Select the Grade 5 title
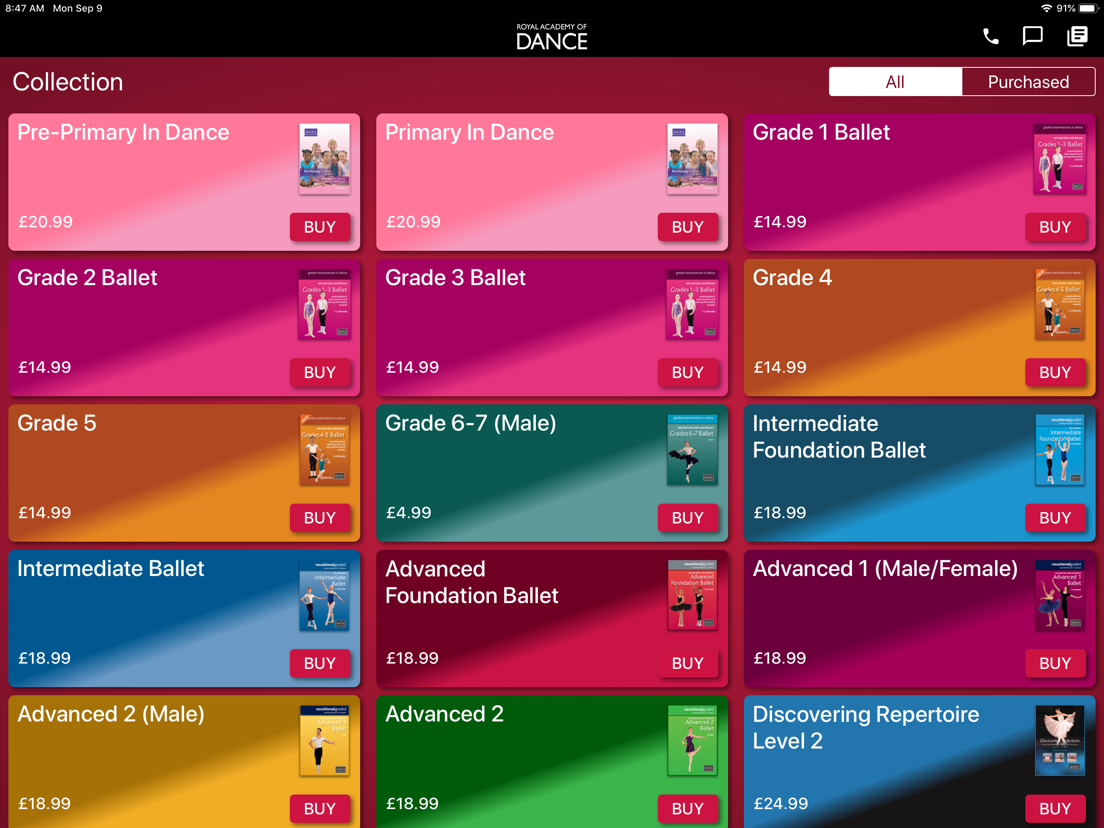Screen dimensions: 1104x828 56,423
